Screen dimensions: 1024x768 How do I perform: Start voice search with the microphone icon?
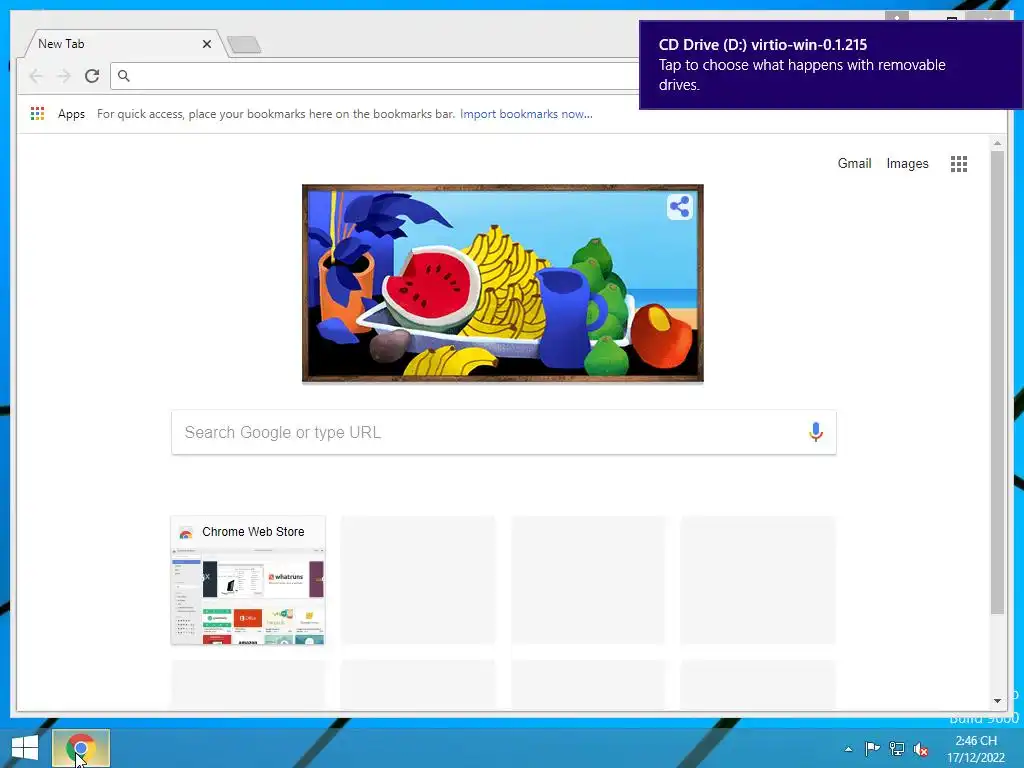point(816,432)
